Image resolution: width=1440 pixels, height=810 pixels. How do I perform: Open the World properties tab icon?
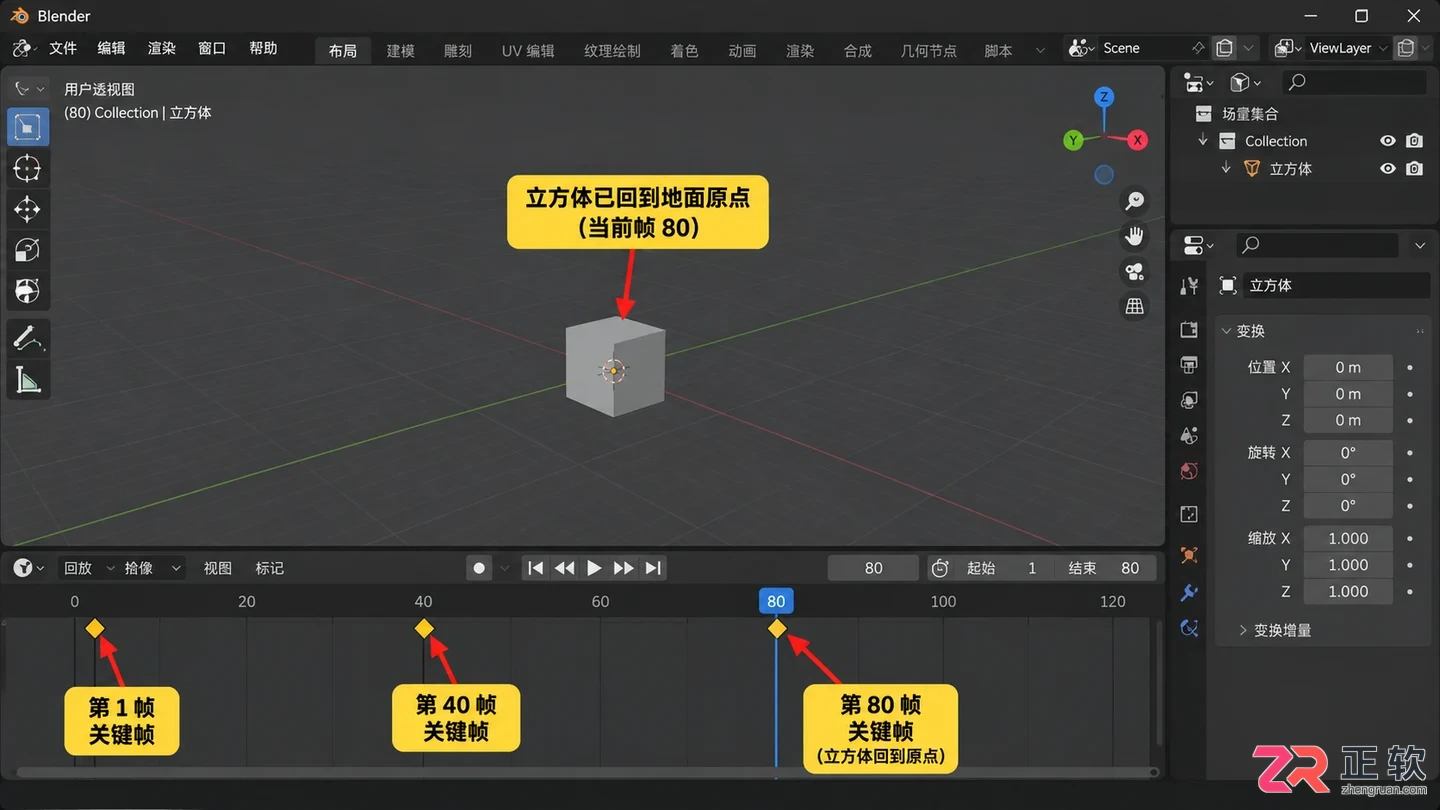[x=1189, y=471]
